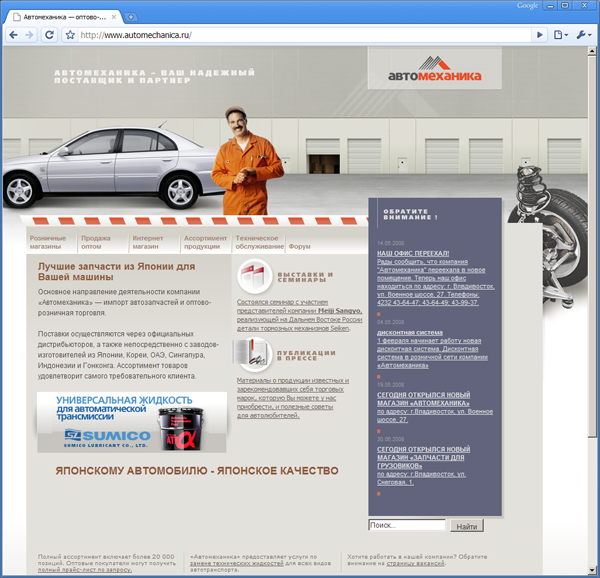Viewport: 600px width, 578px height.
Task: Open the новый магазин «Автомеханика» news headline
Action: [423, 399]
